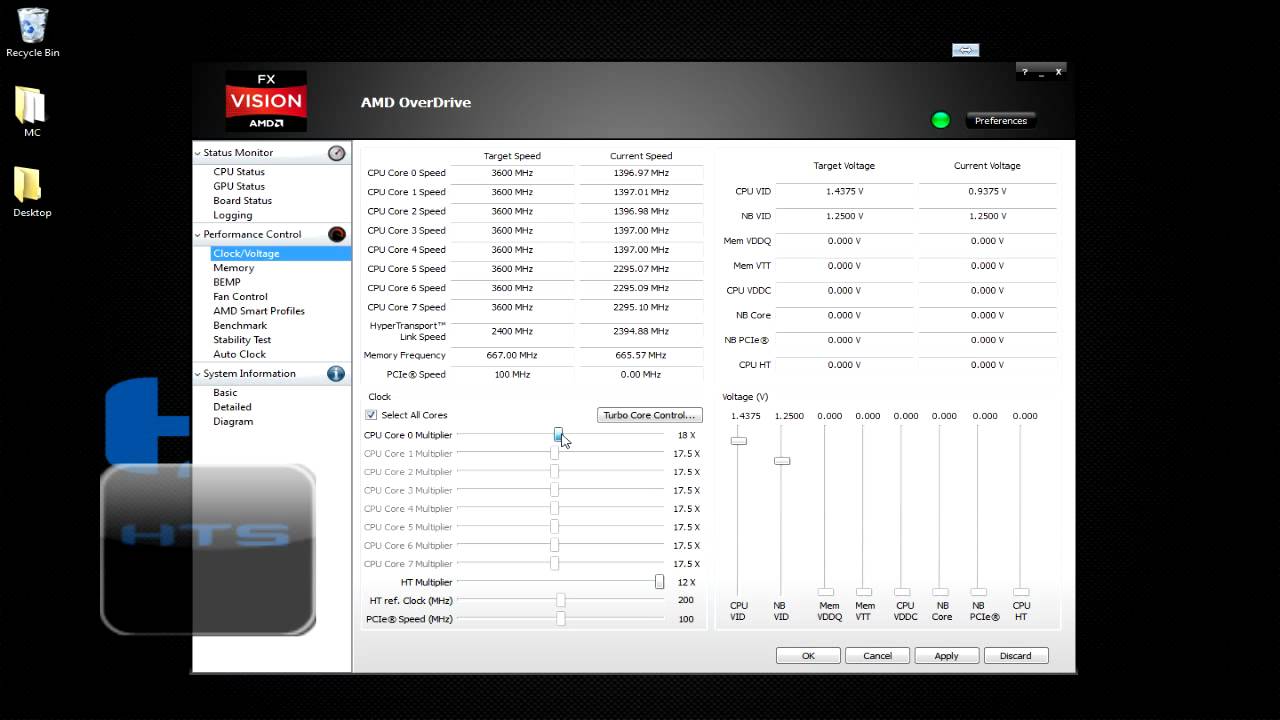Click HyperTransport current speed 2394.88 MHz

pos(641,331)
